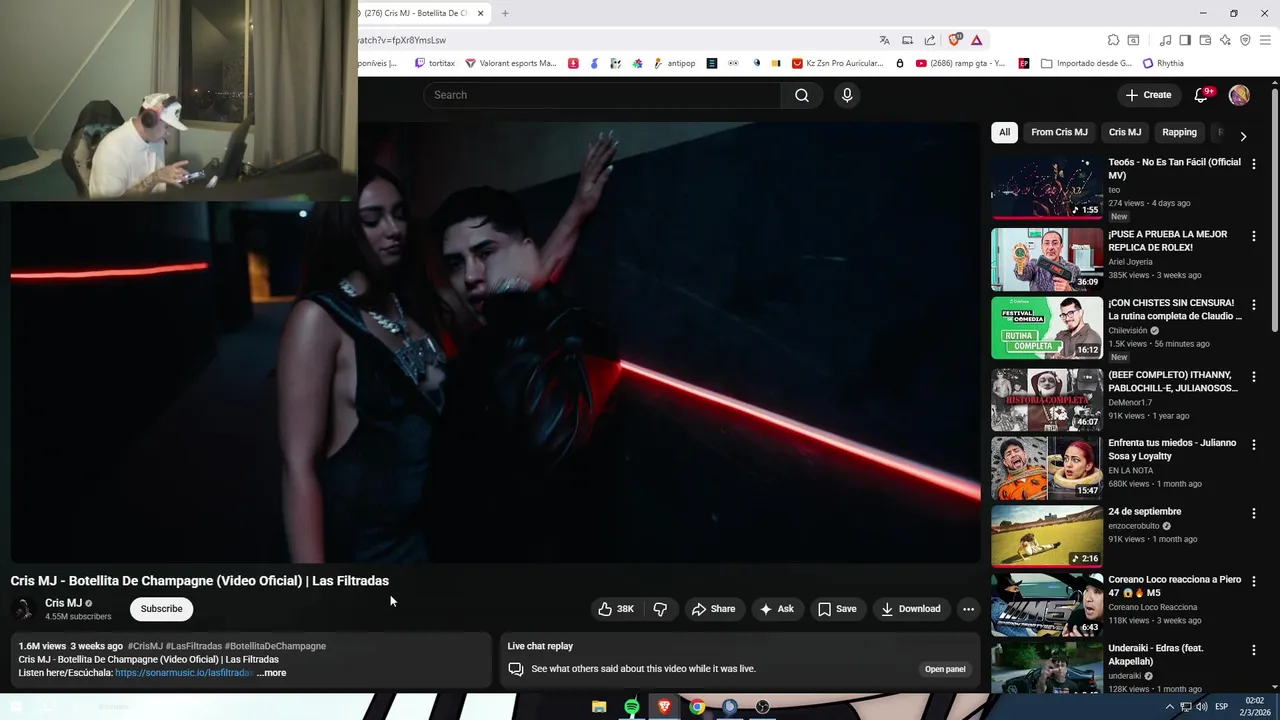The image size is (1280, 720).
Task: Open the Rhythia bookmark
Action: click(x=1163, y=63)
